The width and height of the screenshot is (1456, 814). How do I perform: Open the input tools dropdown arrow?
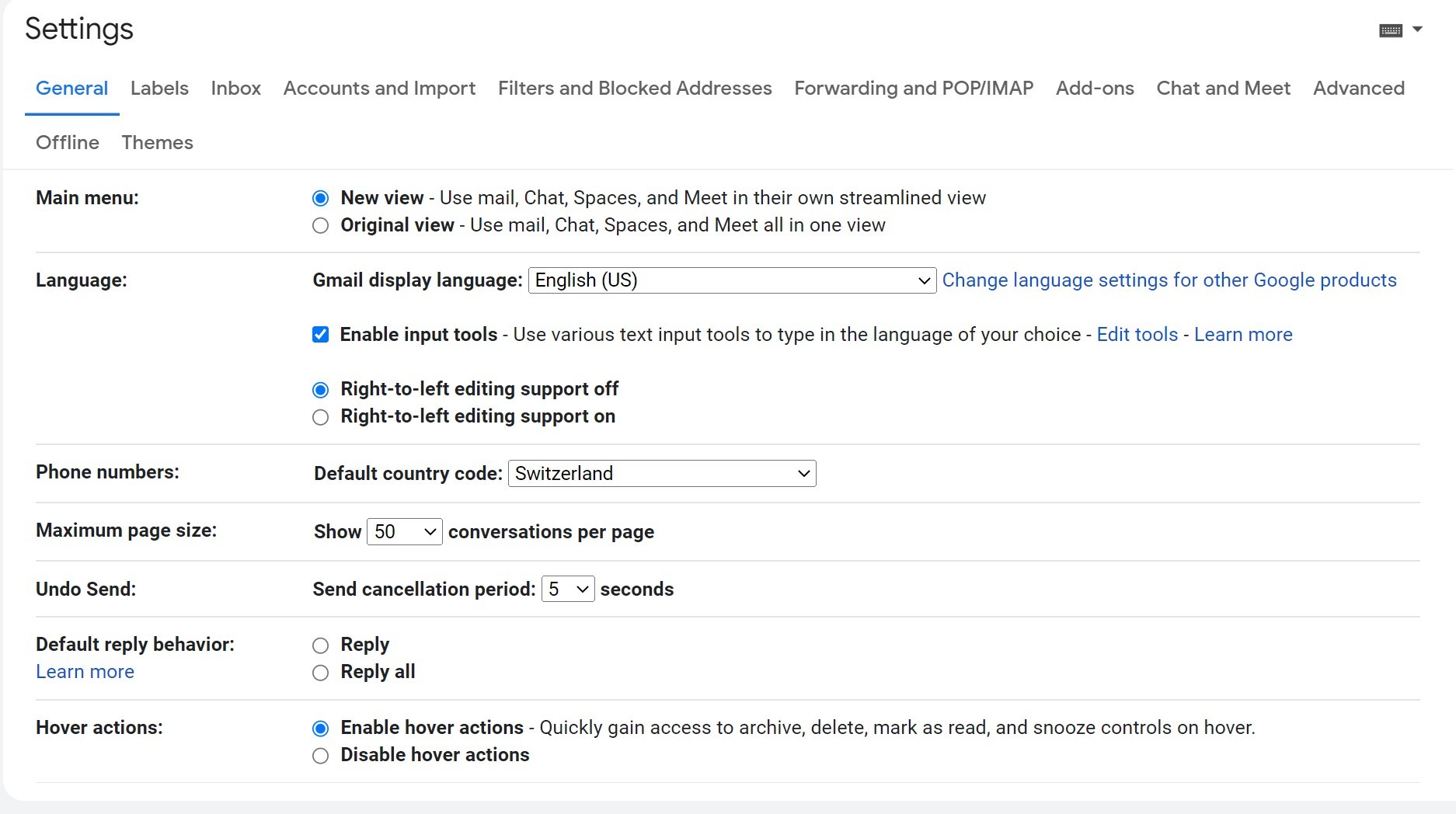click(1417, 30)
